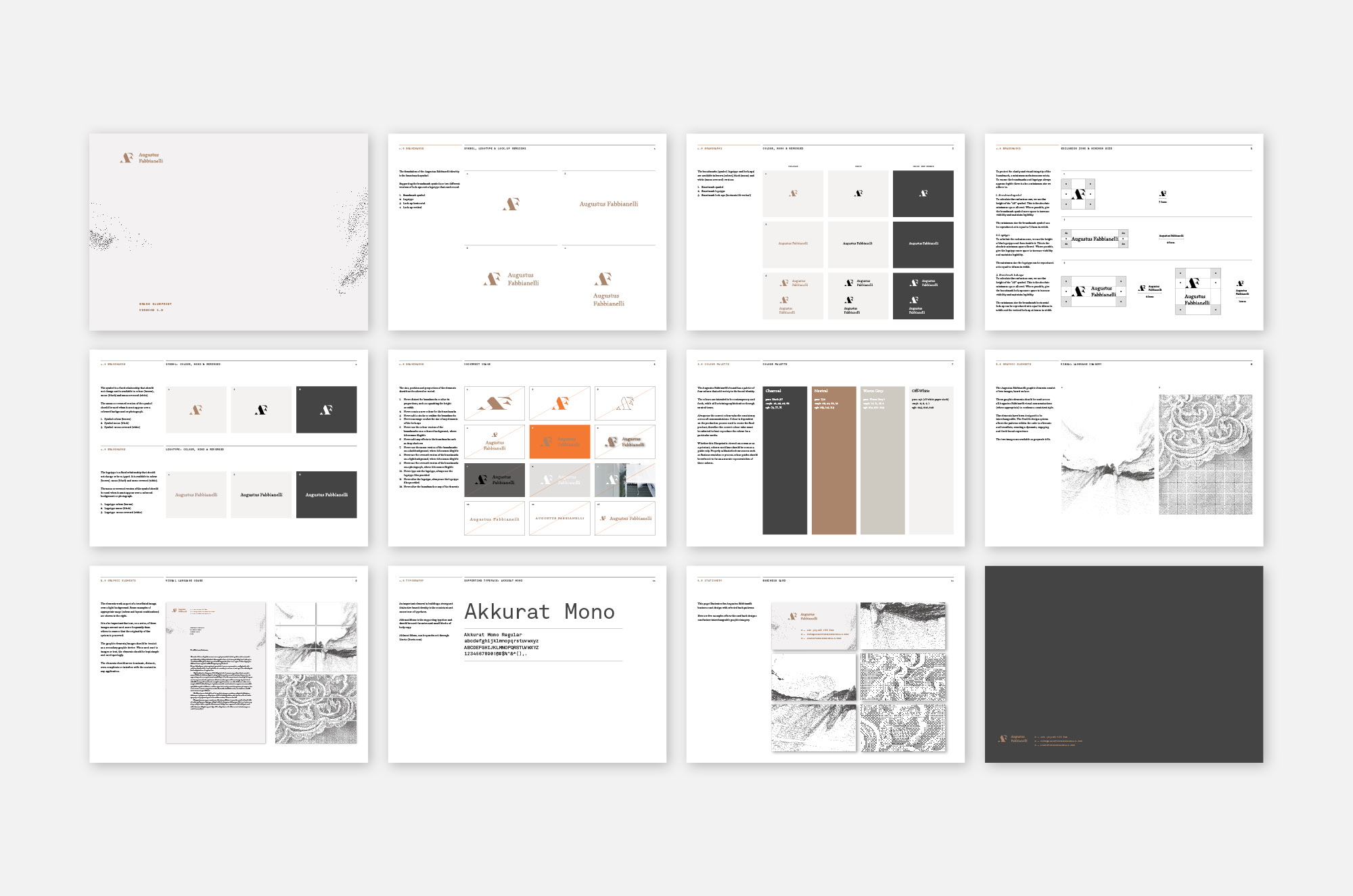
Task: Click mono symbol tile on Symbol: Colour, Mono & Reversed
Action: [x=261, y=410]
